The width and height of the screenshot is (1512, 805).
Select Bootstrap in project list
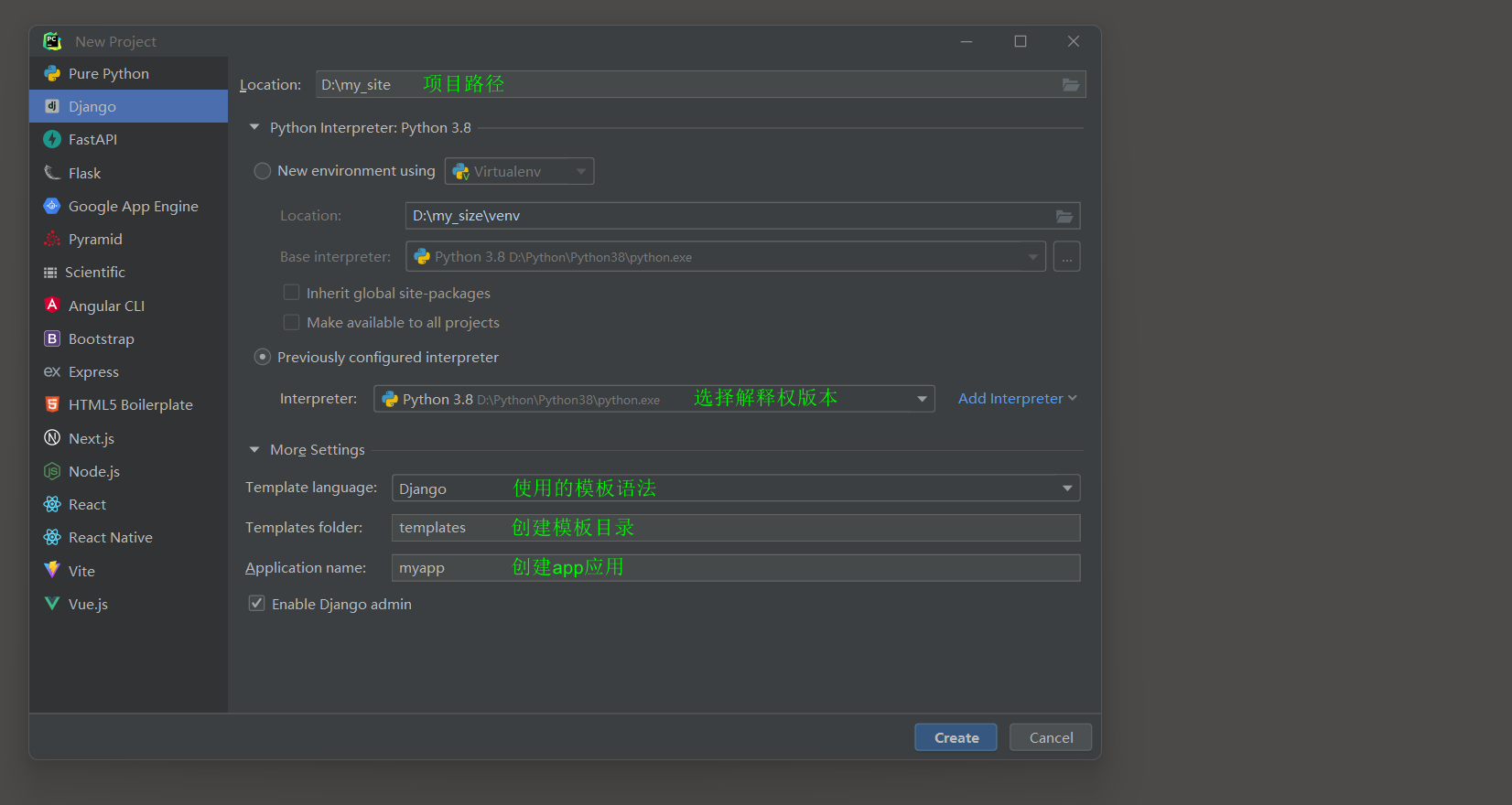tap(129, 338)
